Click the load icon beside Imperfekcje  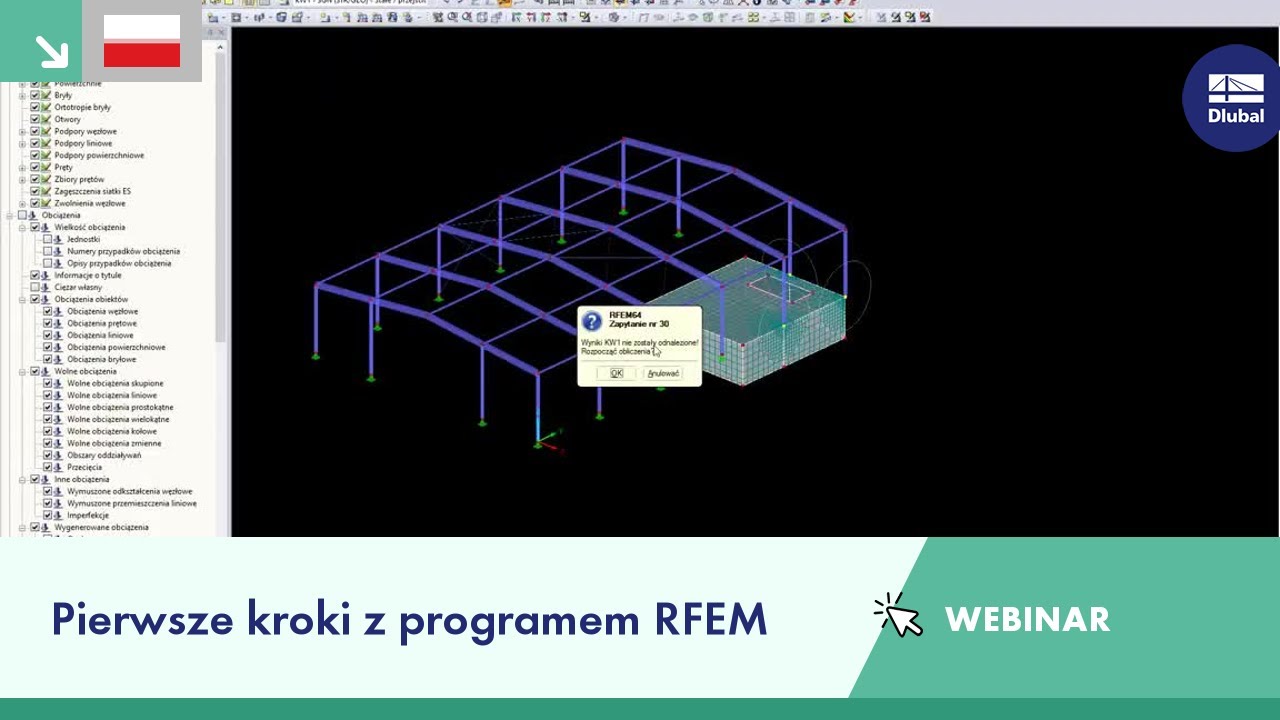(x=58, y=515)
